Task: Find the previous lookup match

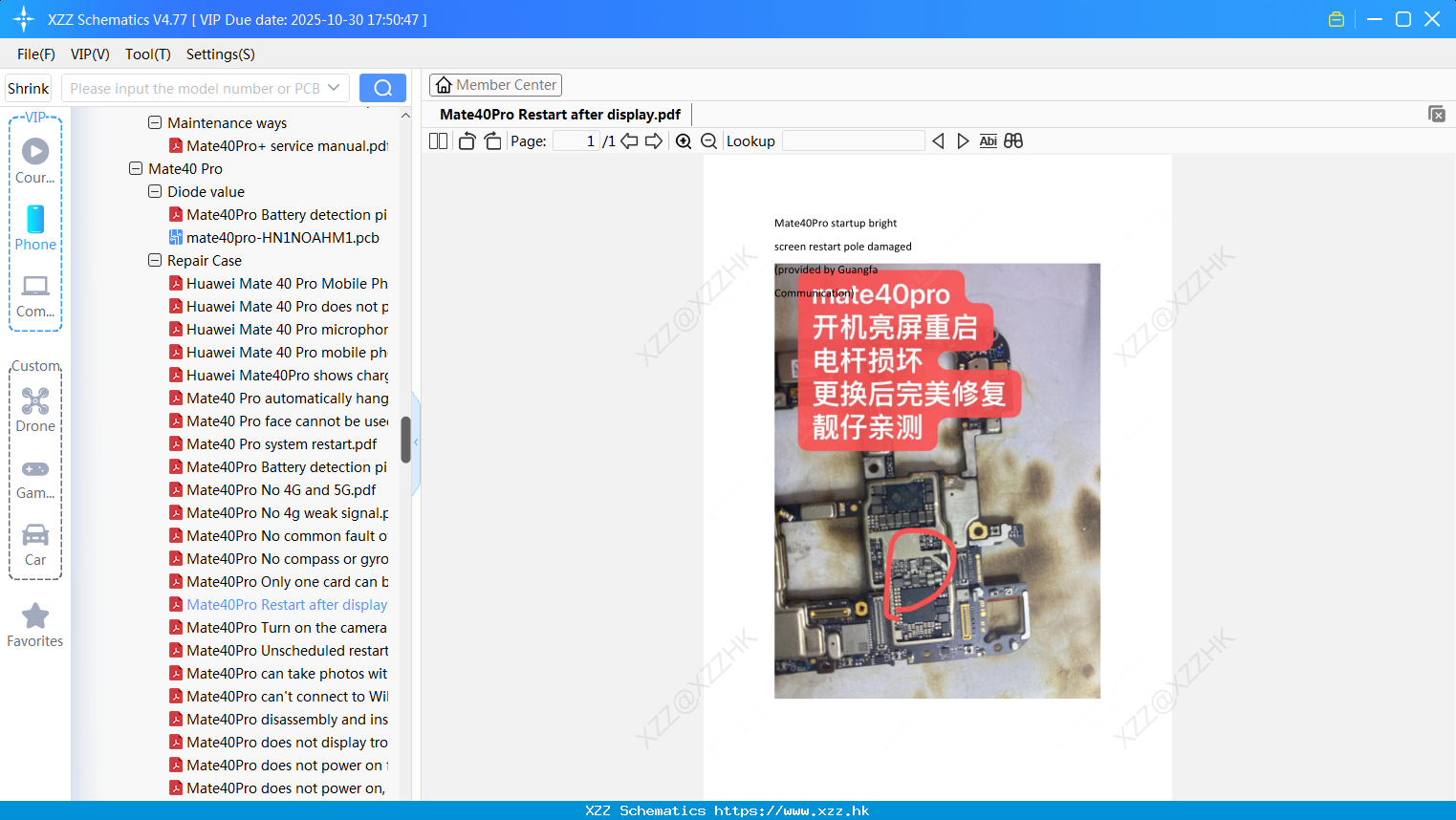Action: [x=938, y=141]
